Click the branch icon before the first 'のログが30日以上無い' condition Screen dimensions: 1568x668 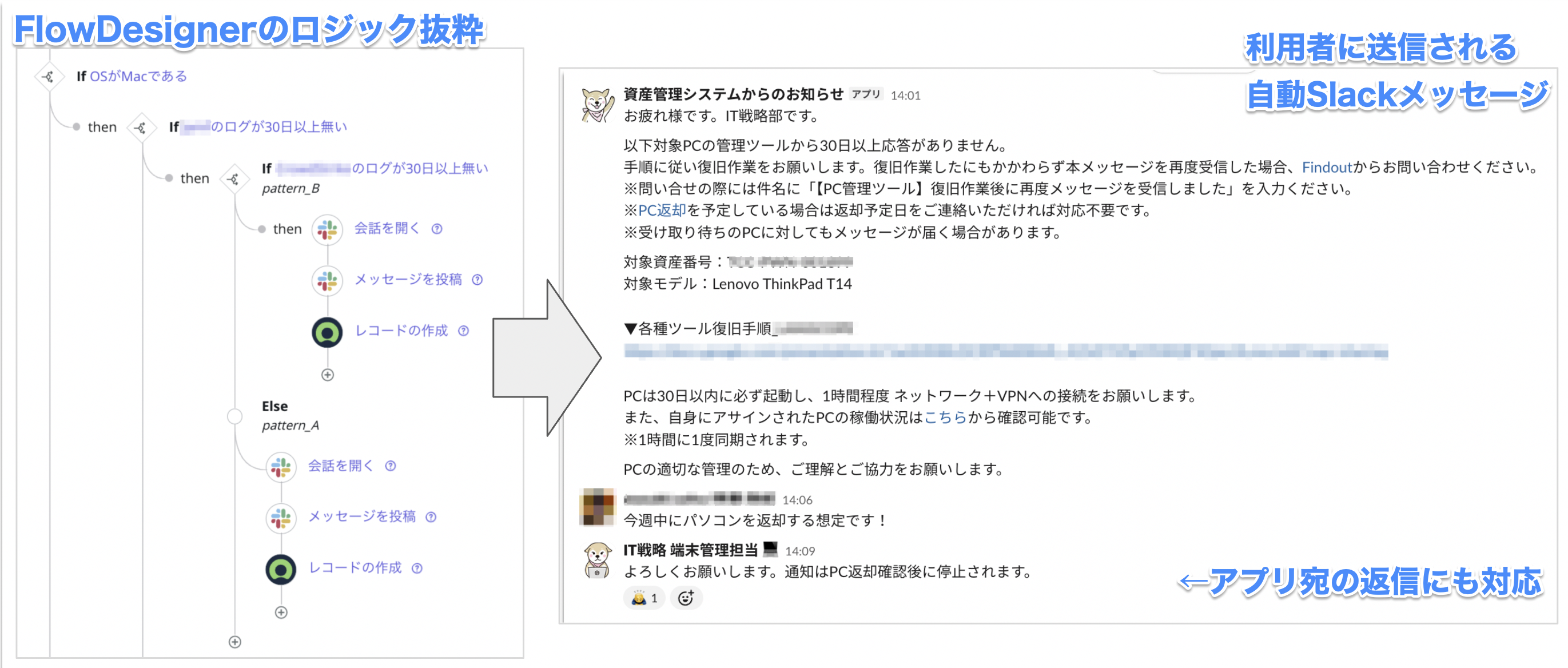(141, 128)
